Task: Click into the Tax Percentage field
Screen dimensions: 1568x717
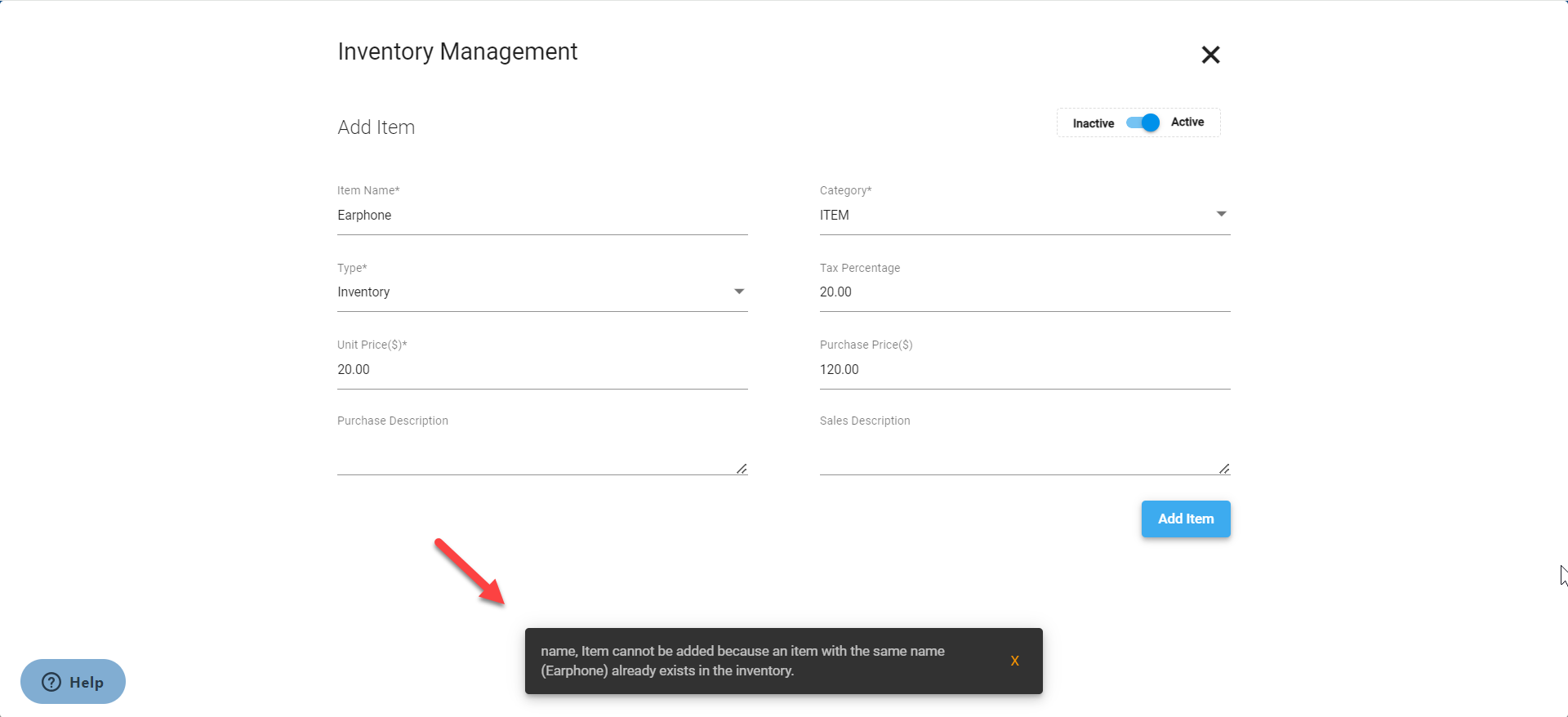Action: [1024, 292]
